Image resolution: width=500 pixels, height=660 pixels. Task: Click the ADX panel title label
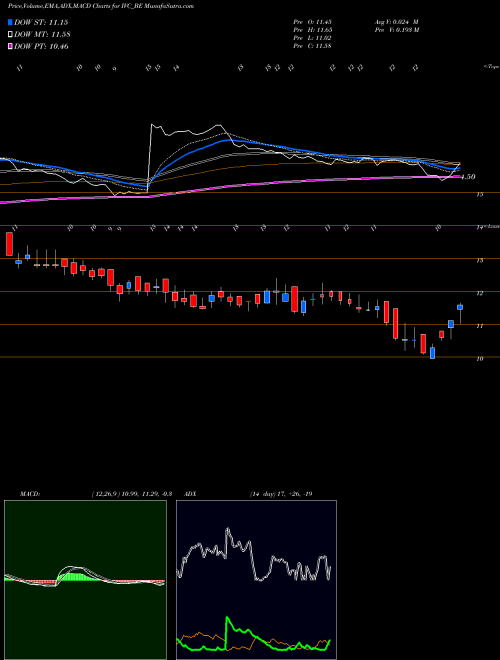[191, 494]
